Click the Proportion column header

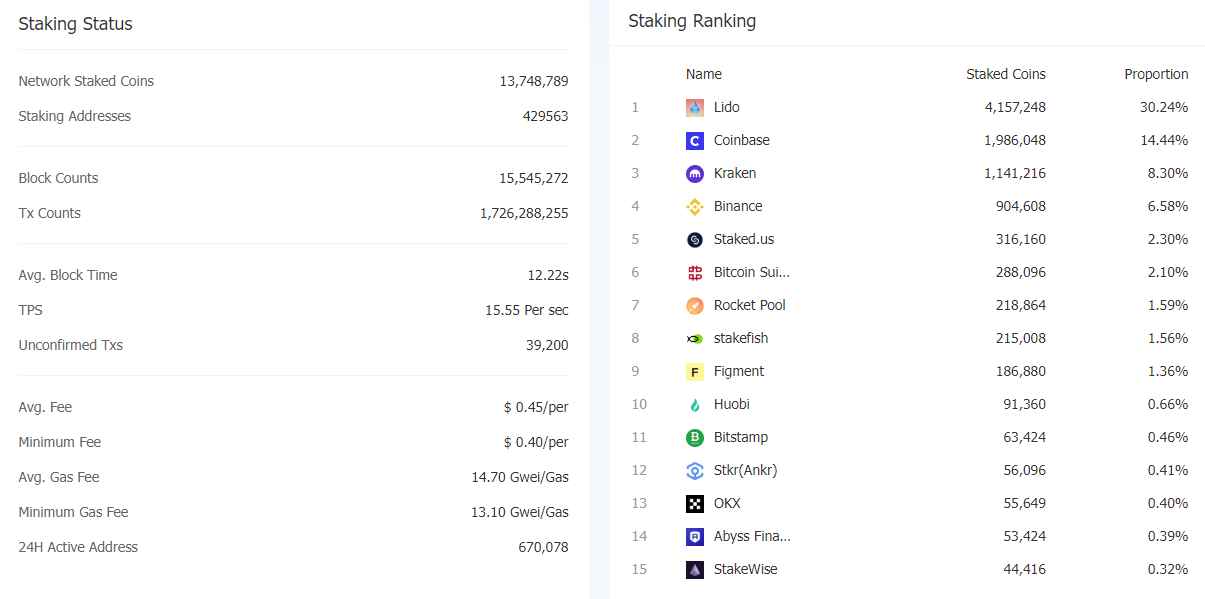click(x=1156, y=74)
